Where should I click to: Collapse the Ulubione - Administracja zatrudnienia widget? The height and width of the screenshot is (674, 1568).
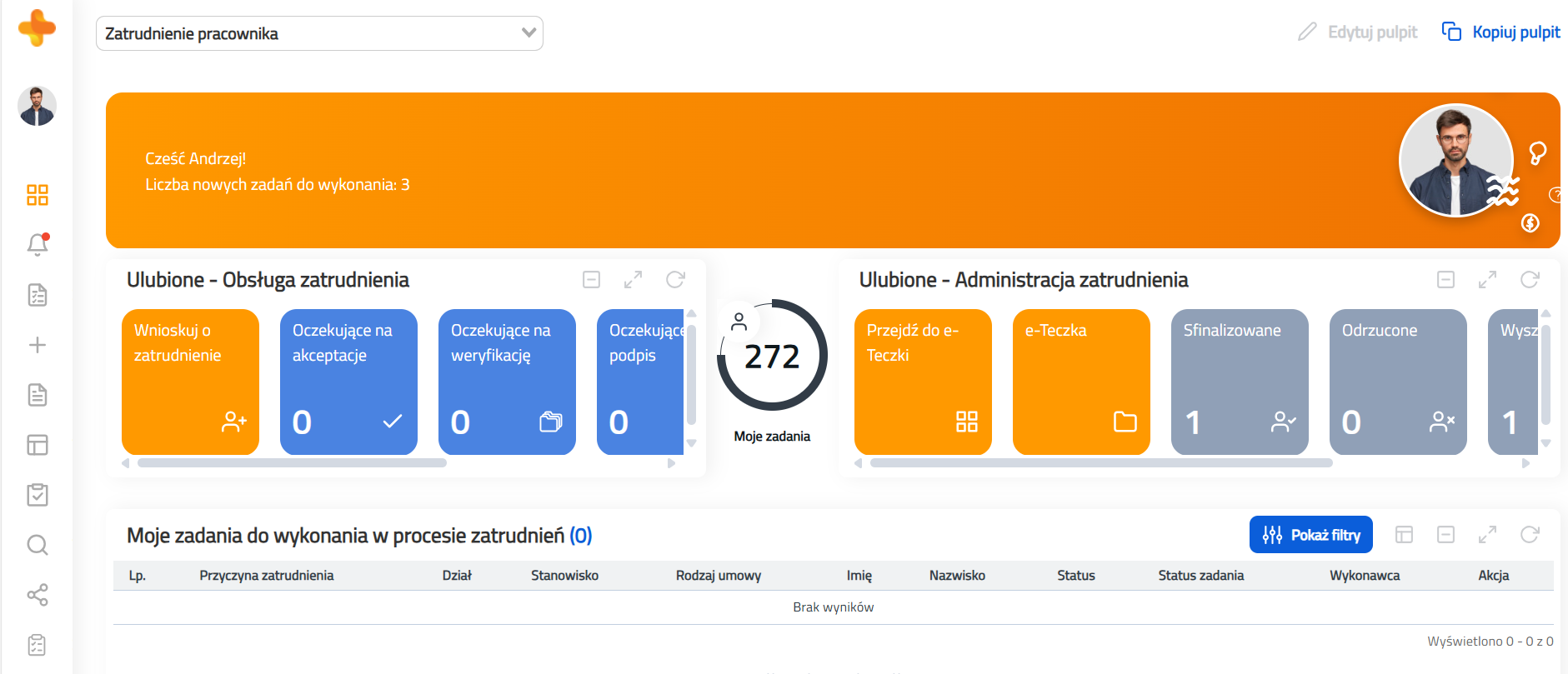click(x=1446, y=280)
